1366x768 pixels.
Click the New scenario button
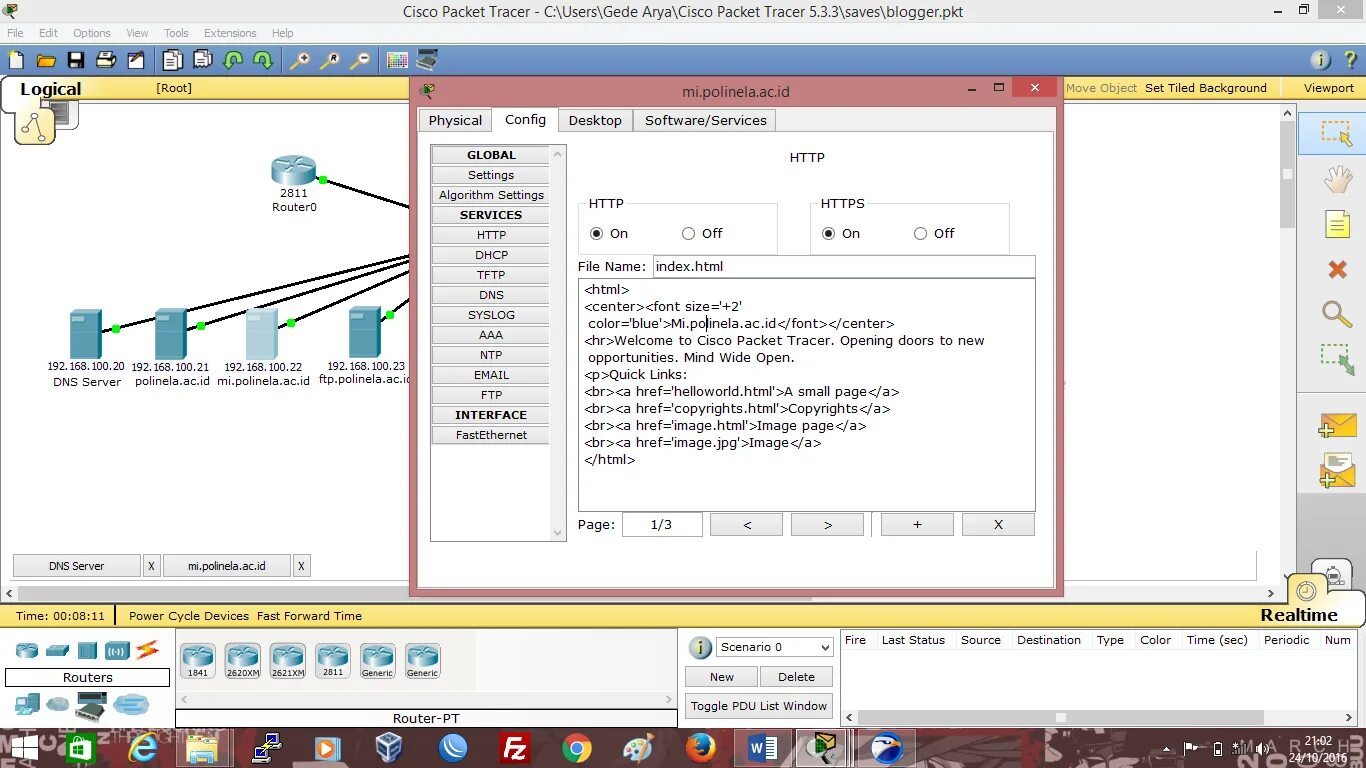click(x=722, y=677)
